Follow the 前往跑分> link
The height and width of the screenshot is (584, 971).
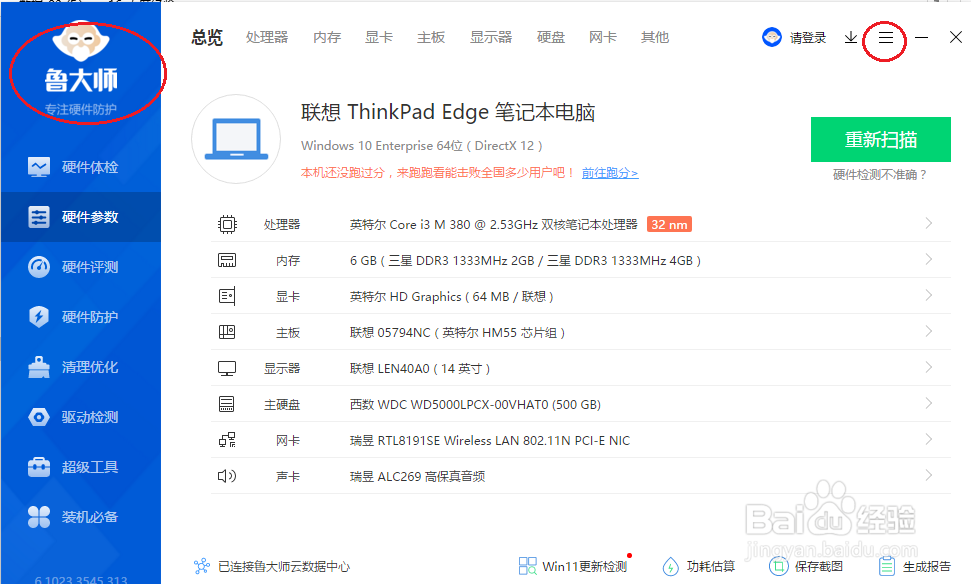pyautogui.click(x=610, y=173)
